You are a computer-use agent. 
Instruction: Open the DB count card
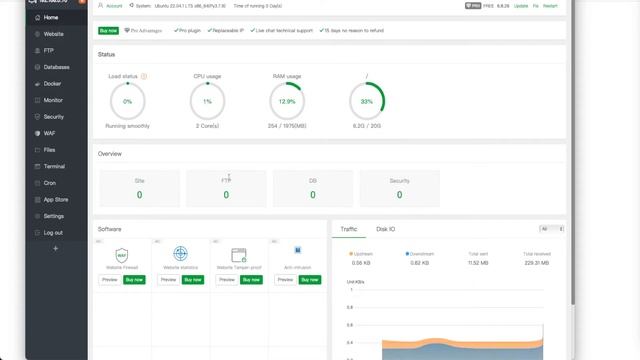click(x=313, y=188)
